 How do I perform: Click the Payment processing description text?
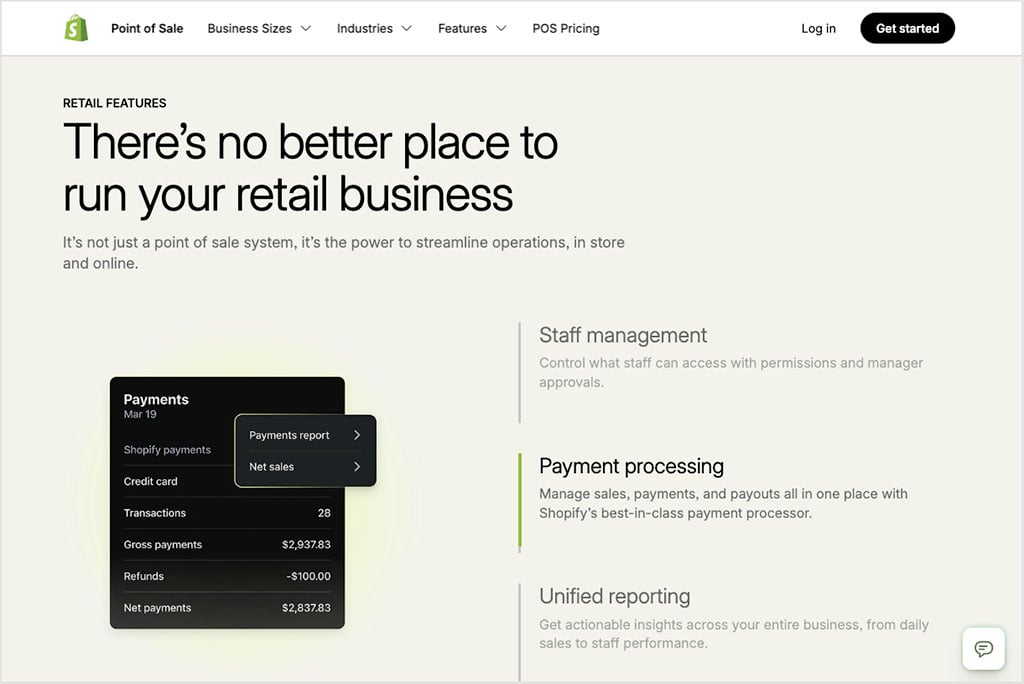pyautogui.click(x=723, y=503)
